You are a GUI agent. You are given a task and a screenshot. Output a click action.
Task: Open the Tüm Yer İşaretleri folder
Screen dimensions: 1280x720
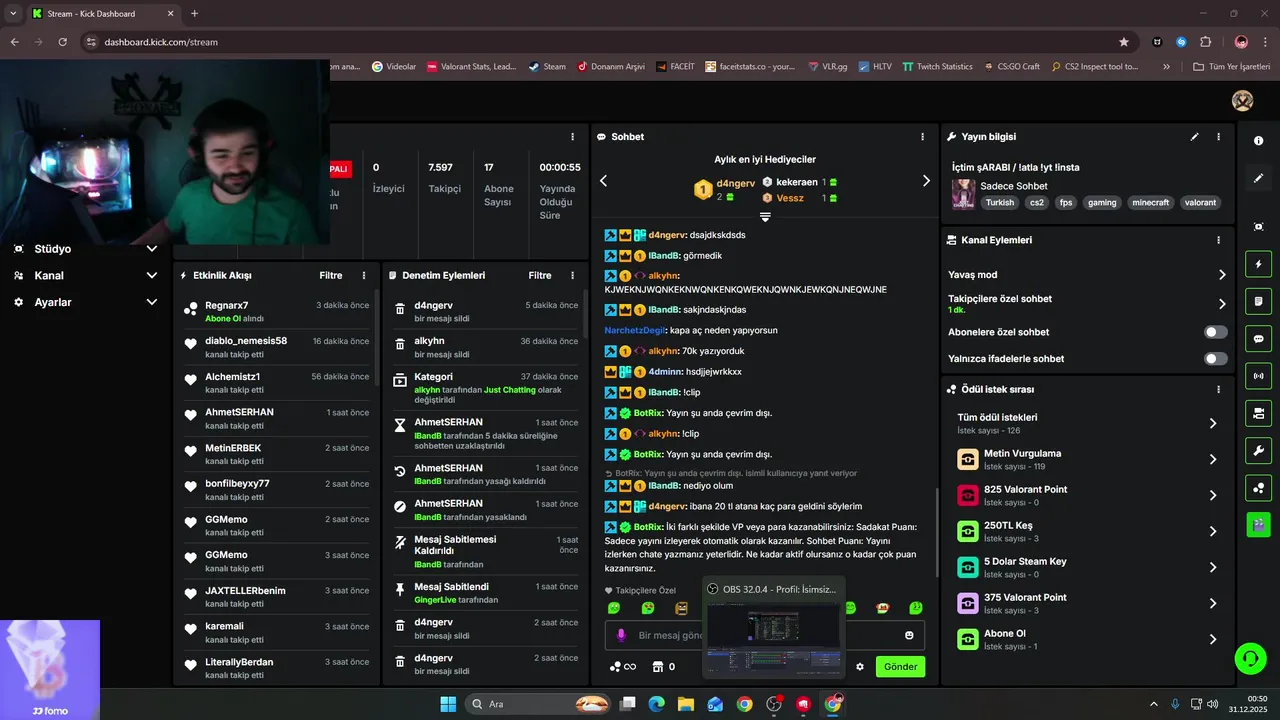click(x=1230, y=67)
